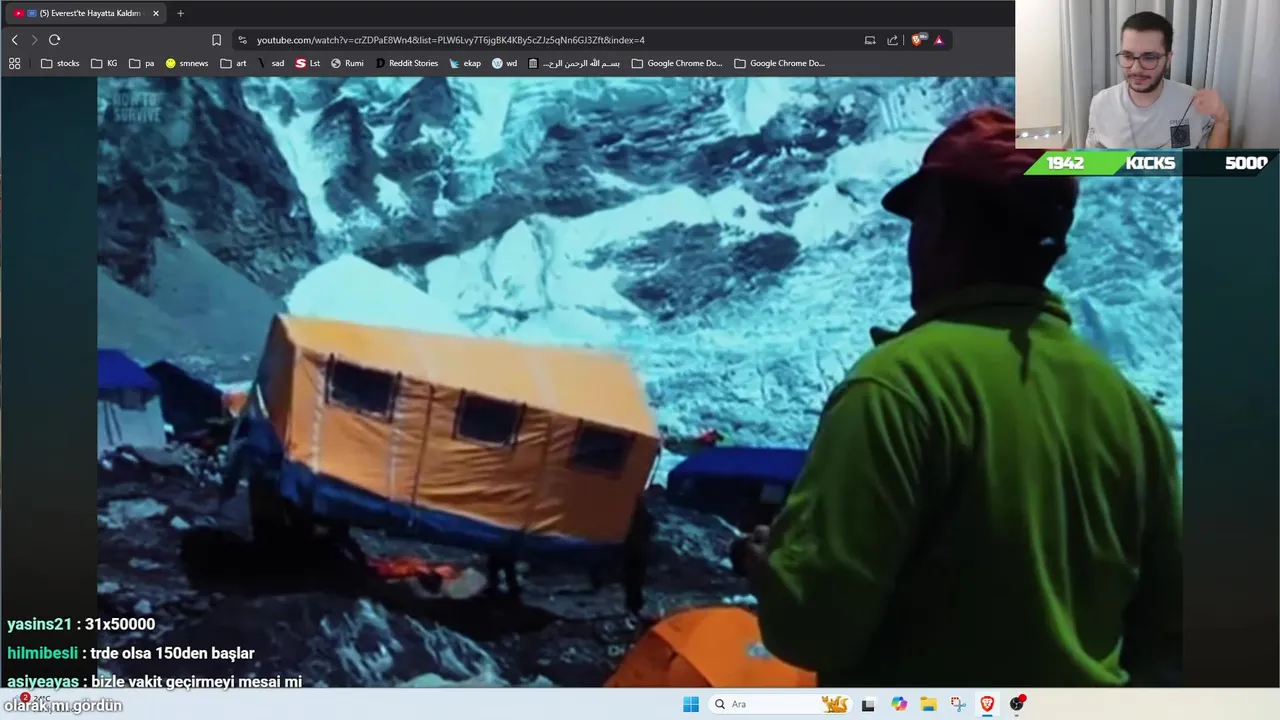1280x720 pixels.
Task: Open the first Google Chrome Do... folder
Action: point(676,63)
